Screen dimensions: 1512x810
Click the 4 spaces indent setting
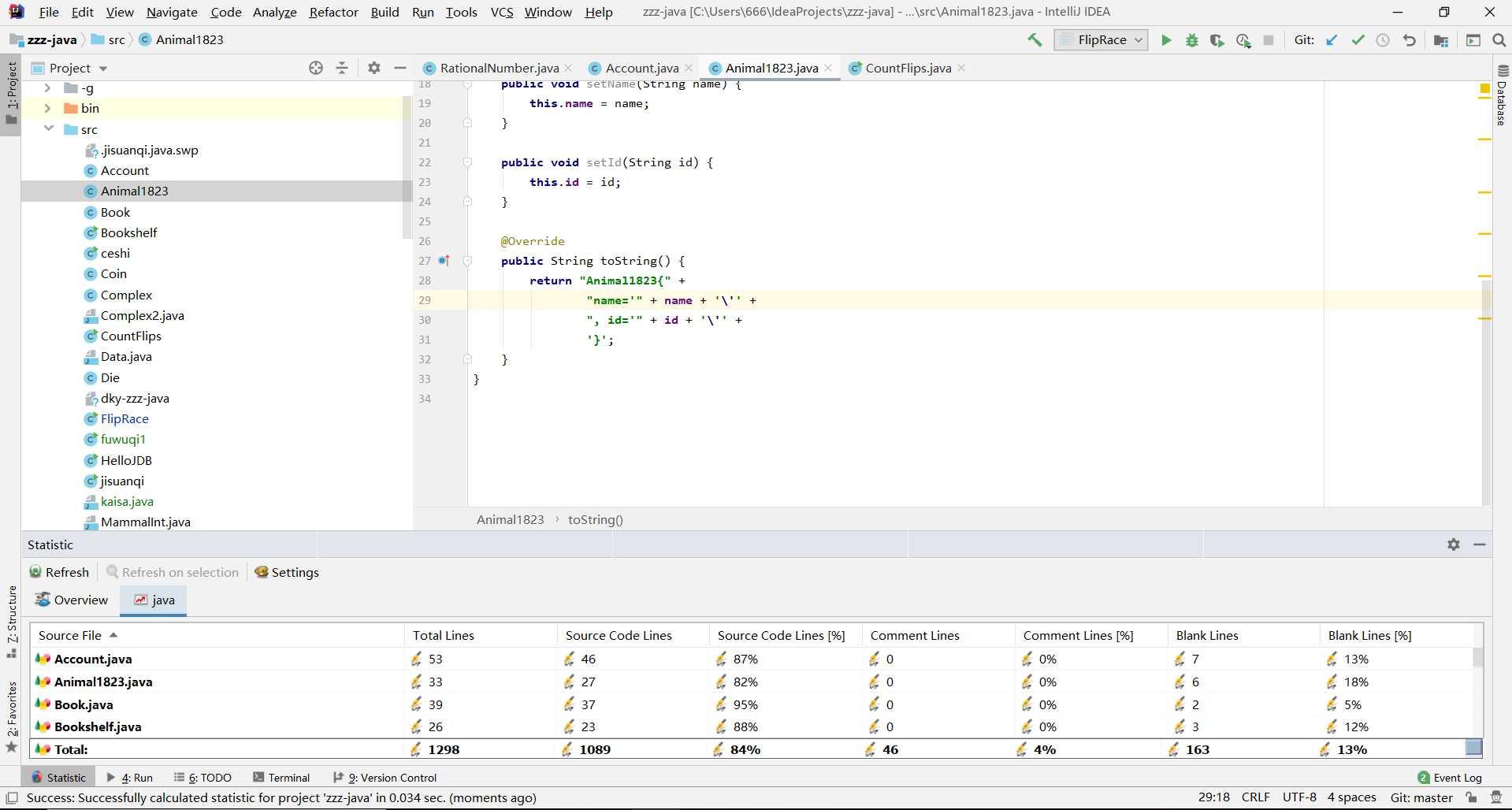tap(1351, 797)
